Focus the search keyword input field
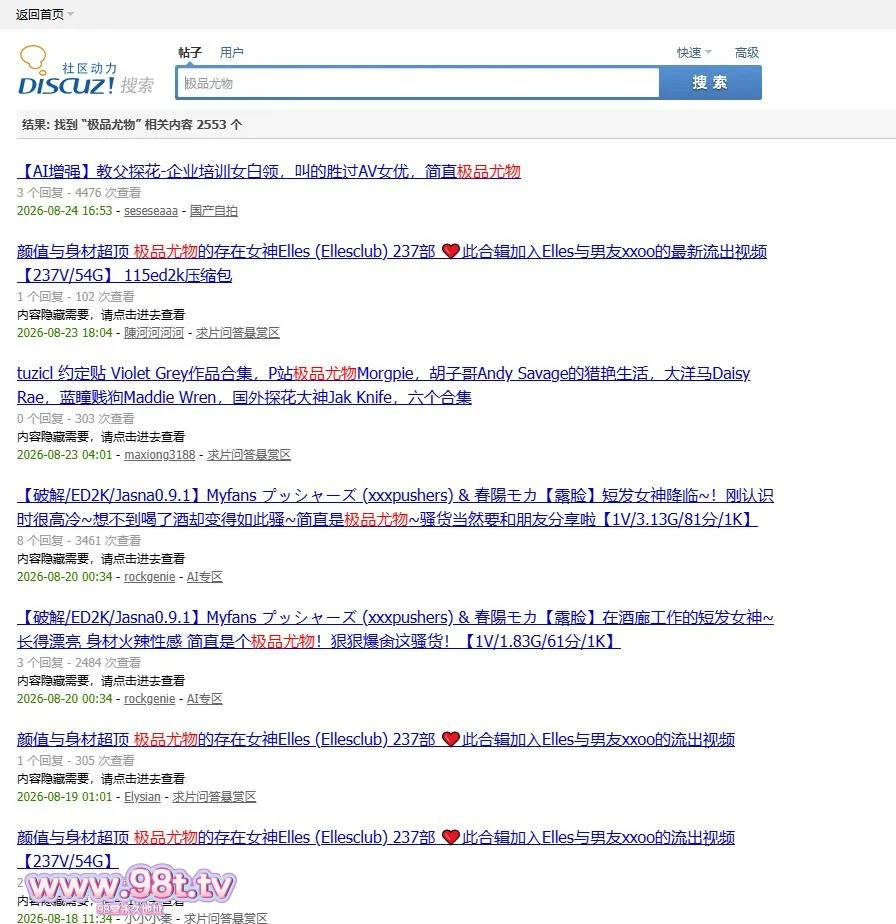 coord(418,83)
